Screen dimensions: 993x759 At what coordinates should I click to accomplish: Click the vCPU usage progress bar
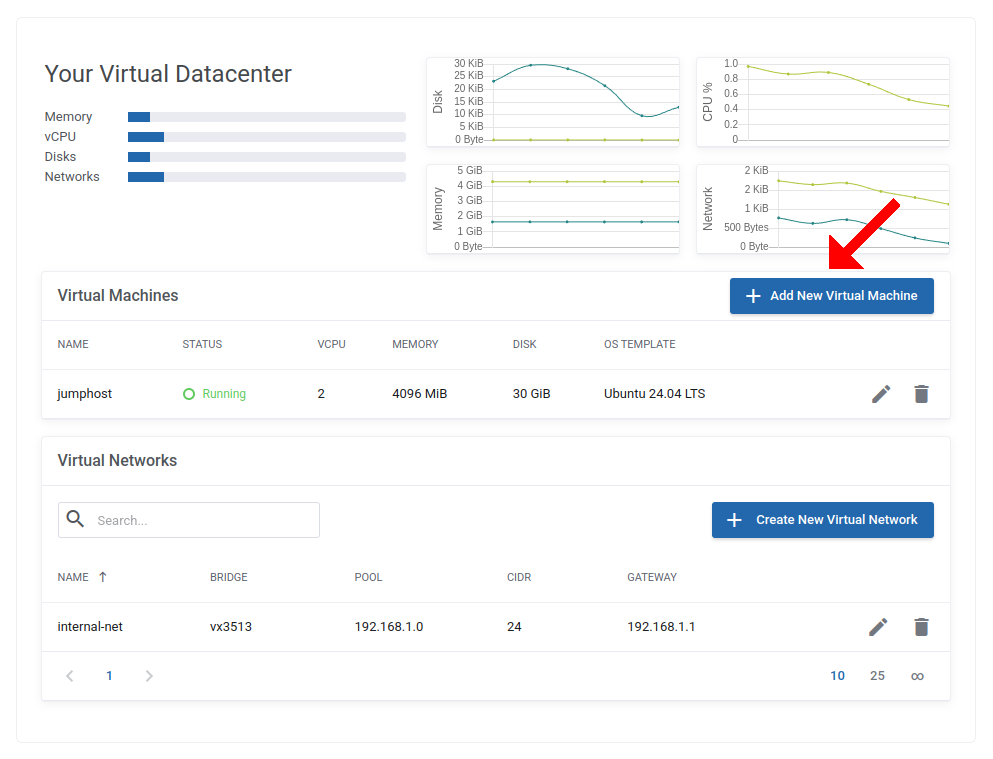267,137
